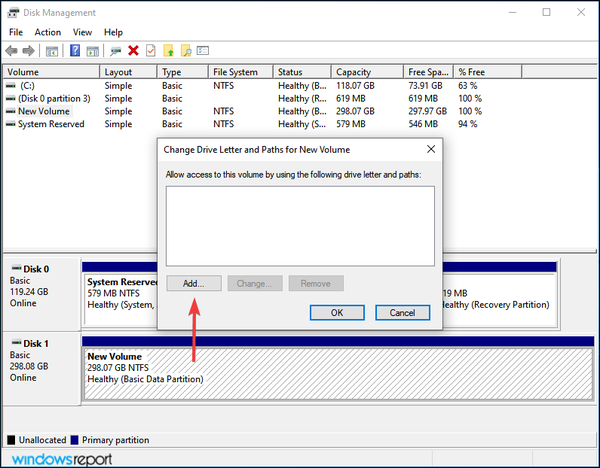Click the Disk Management title bar icon
This screenshot has height=468, width=600.
coord(13,13)
